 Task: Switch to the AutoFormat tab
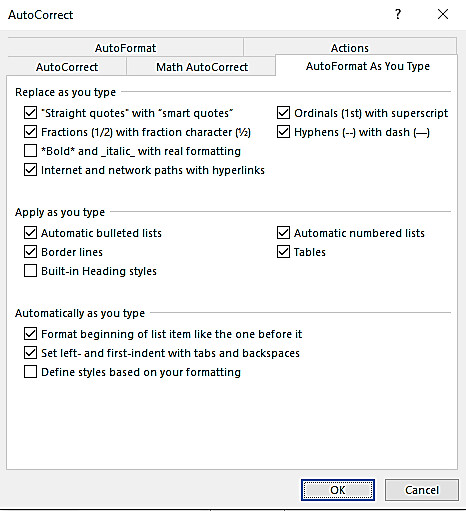(x=125, y=48)
